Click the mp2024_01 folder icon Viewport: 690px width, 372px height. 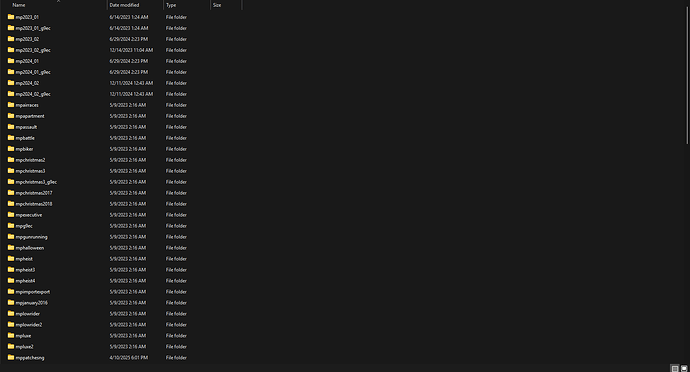pyautogui.click(x=11, y=61)
